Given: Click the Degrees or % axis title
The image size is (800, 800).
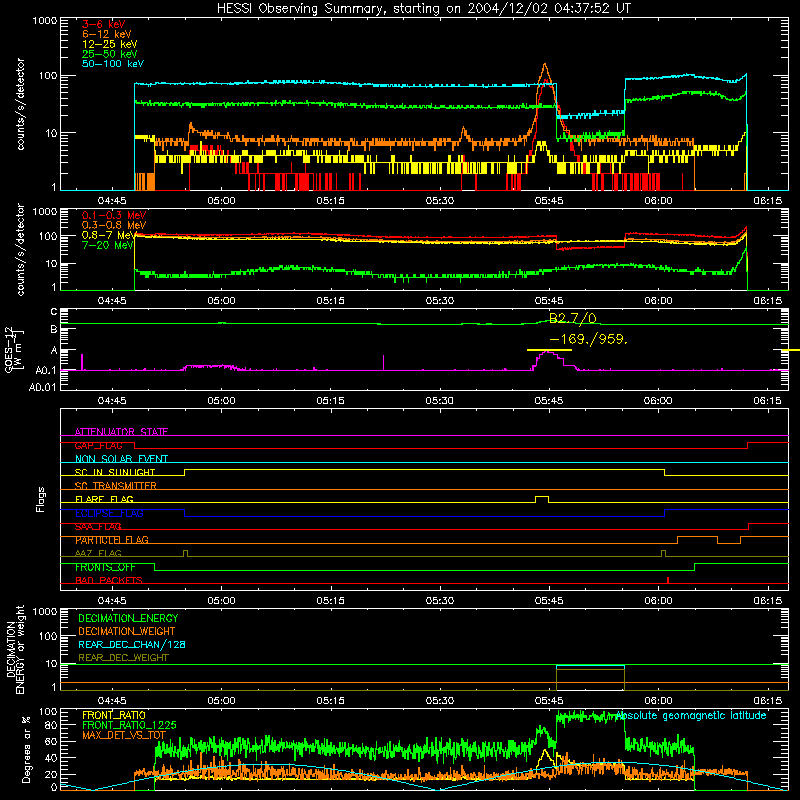Looking at the screenshot, I should 26,750.
